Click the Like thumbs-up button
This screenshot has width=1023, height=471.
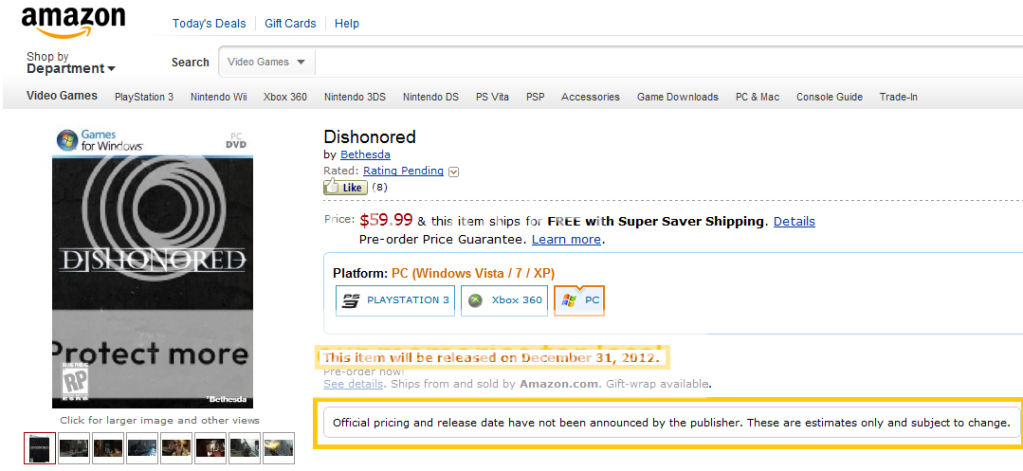coord(345,188)
